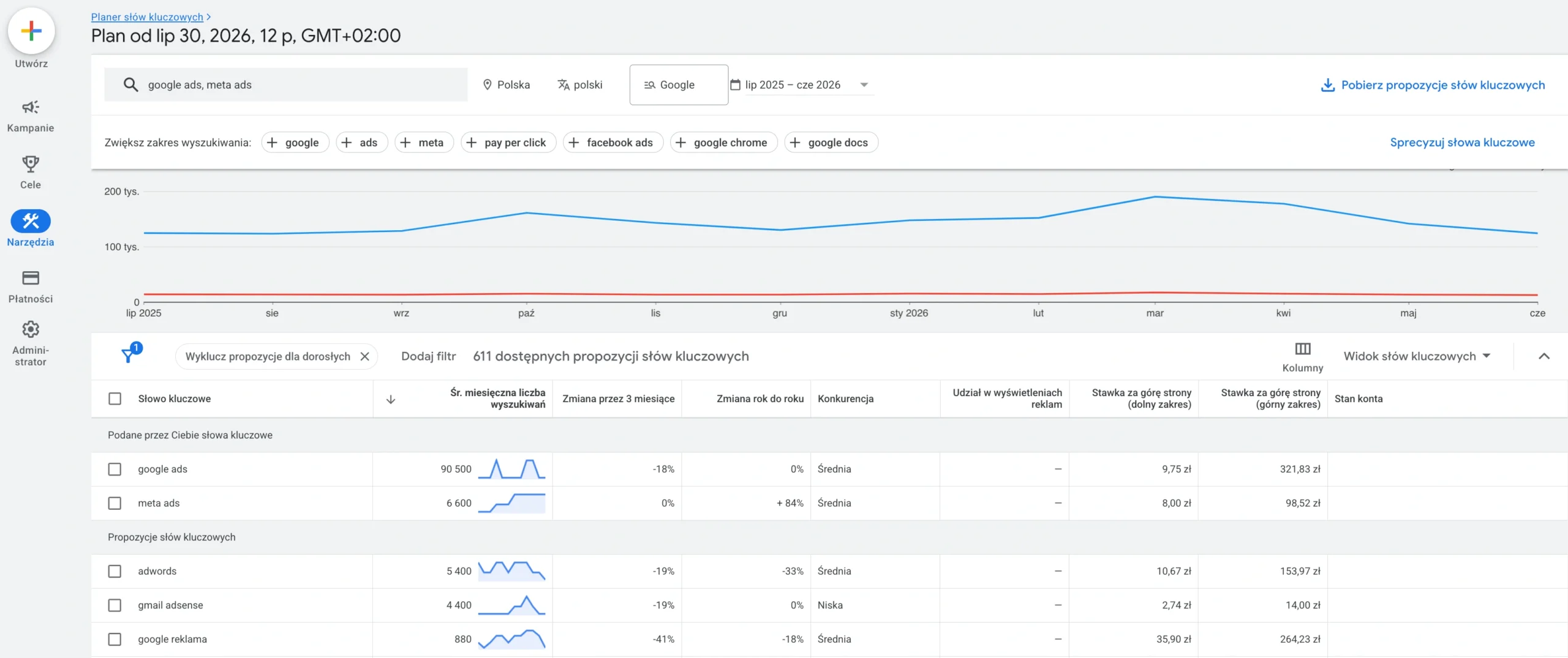
Task: Click the keyword search input field
Action: click(x=285, y=84)
